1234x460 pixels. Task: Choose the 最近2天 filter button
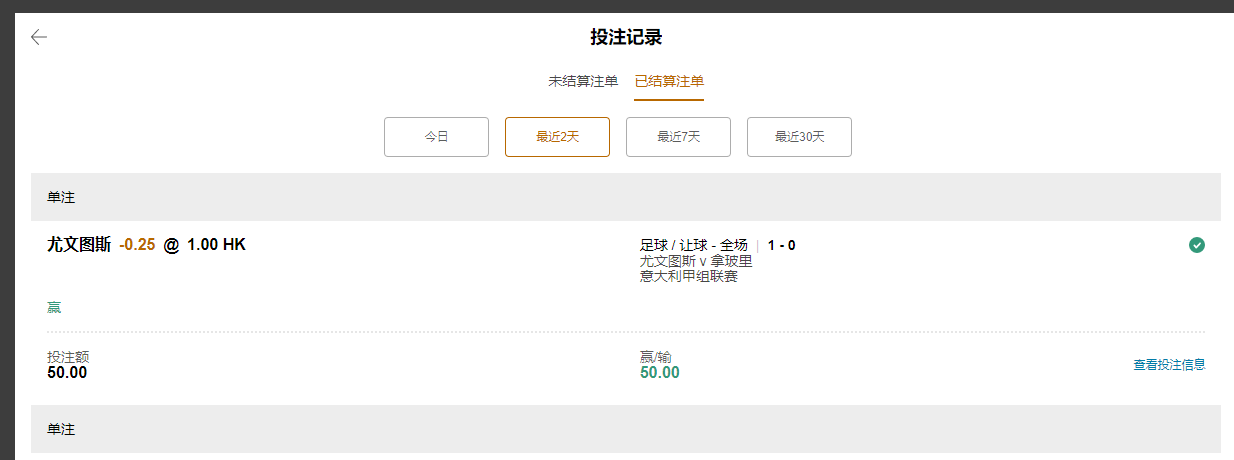[557, 137]
